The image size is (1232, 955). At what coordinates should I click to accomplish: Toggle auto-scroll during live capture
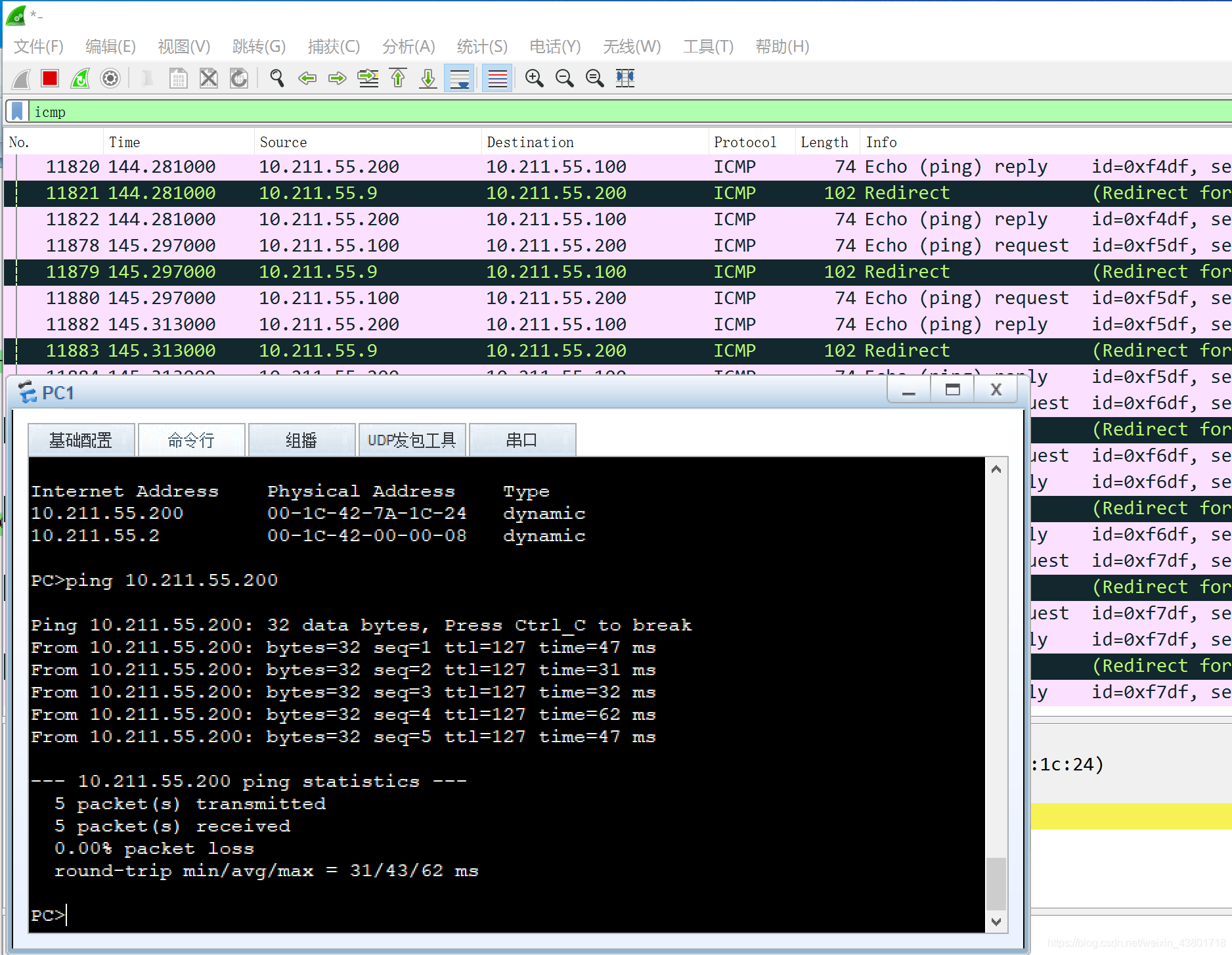pos(459,79)
